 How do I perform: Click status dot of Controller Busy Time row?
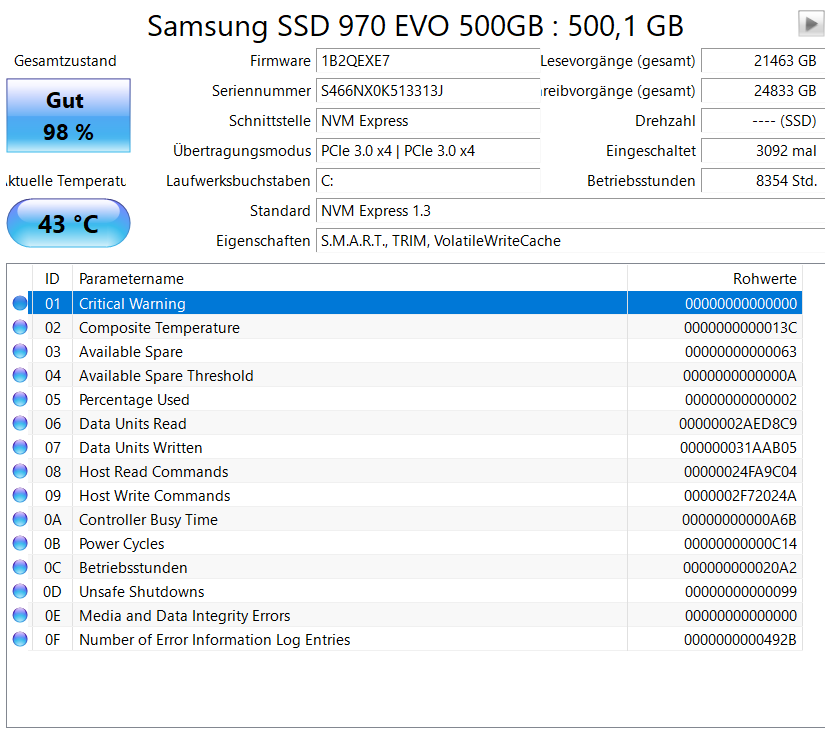coord(20,519)
